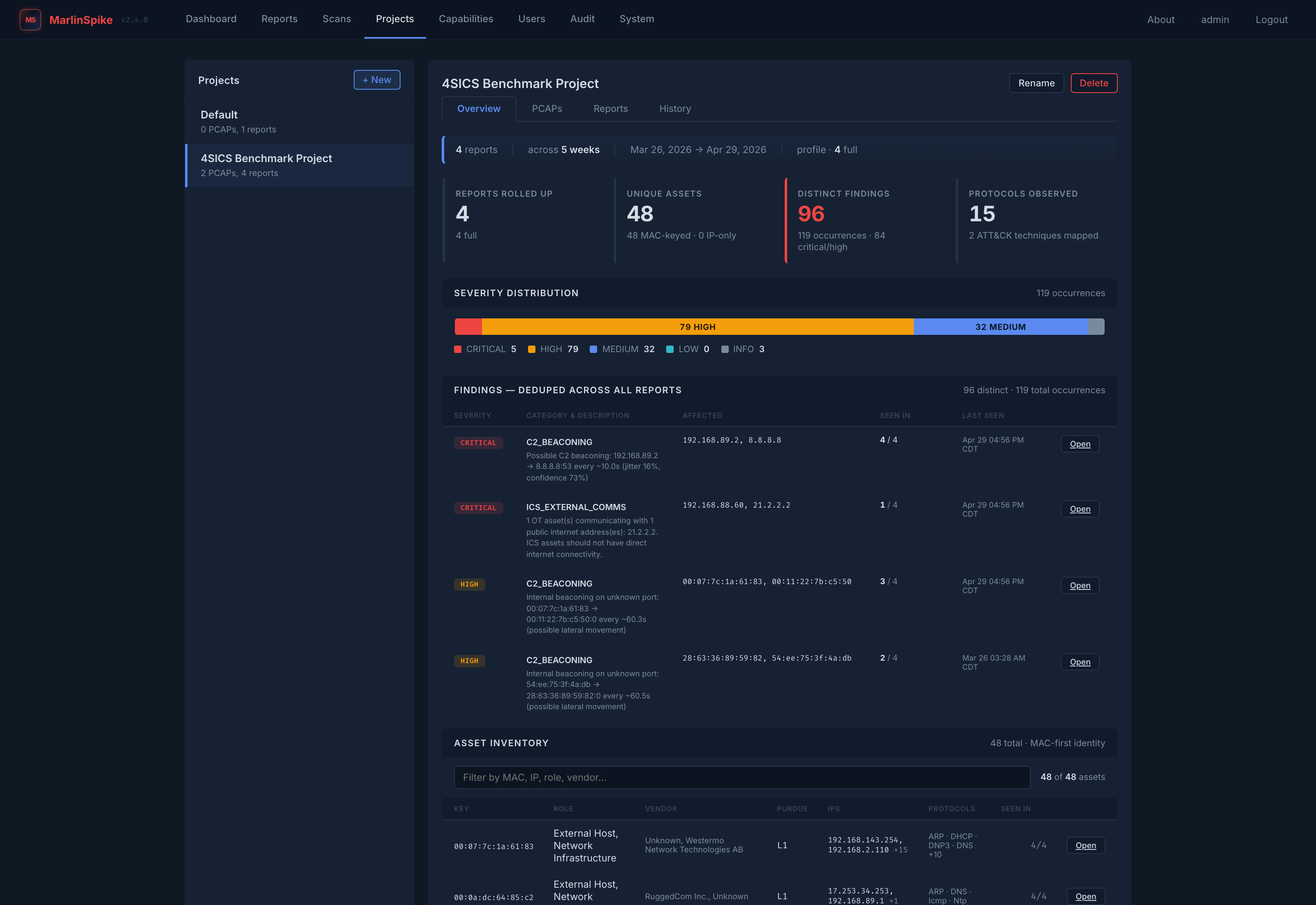Click the LOW legend teal swatch

[x=670, y=349]
